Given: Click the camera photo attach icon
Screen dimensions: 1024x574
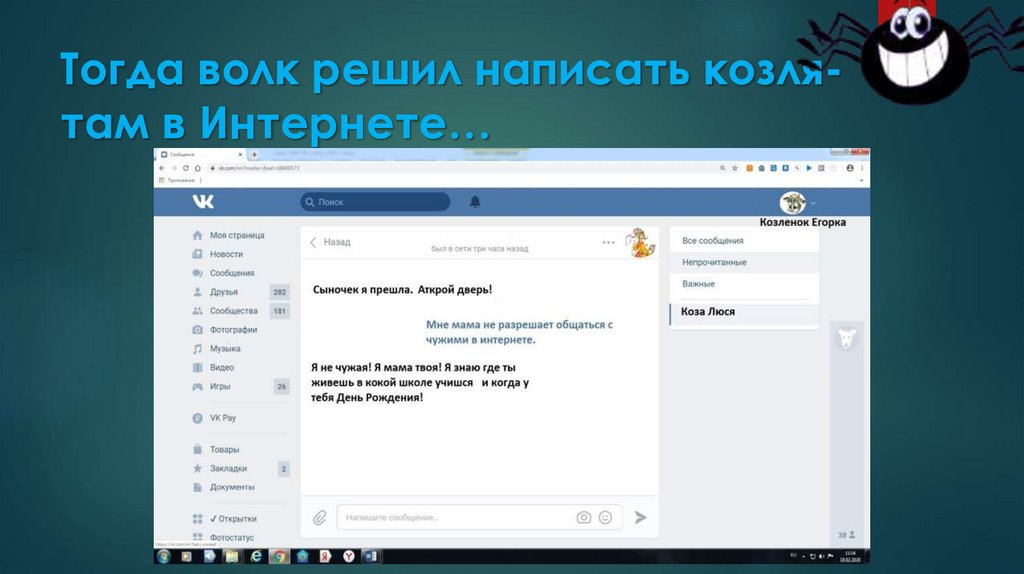Looking at the screenshot, I should 584,517.
